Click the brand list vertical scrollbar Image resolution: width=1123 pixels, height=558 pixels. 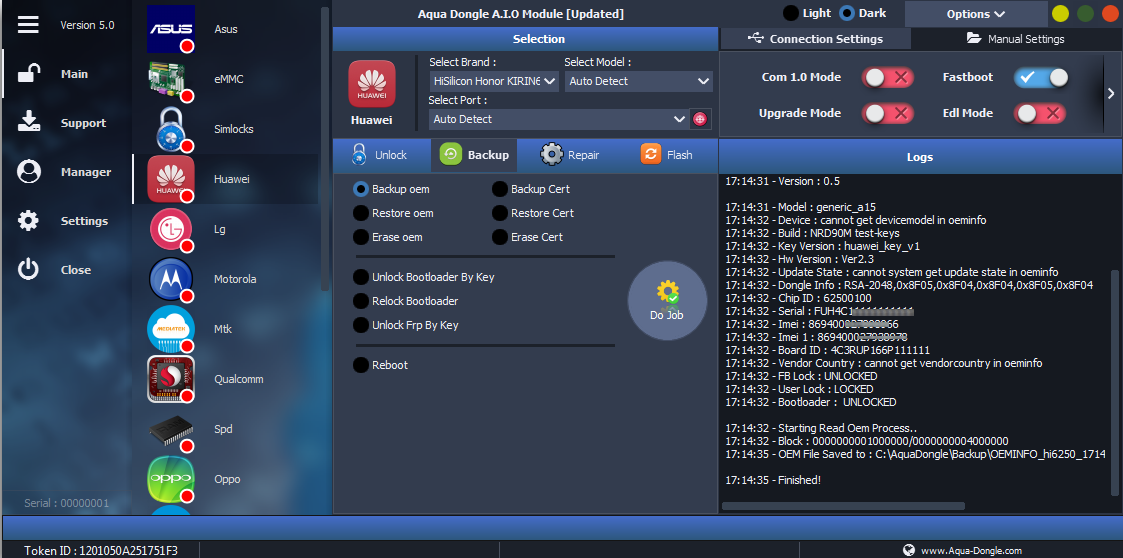coord(325,148)
